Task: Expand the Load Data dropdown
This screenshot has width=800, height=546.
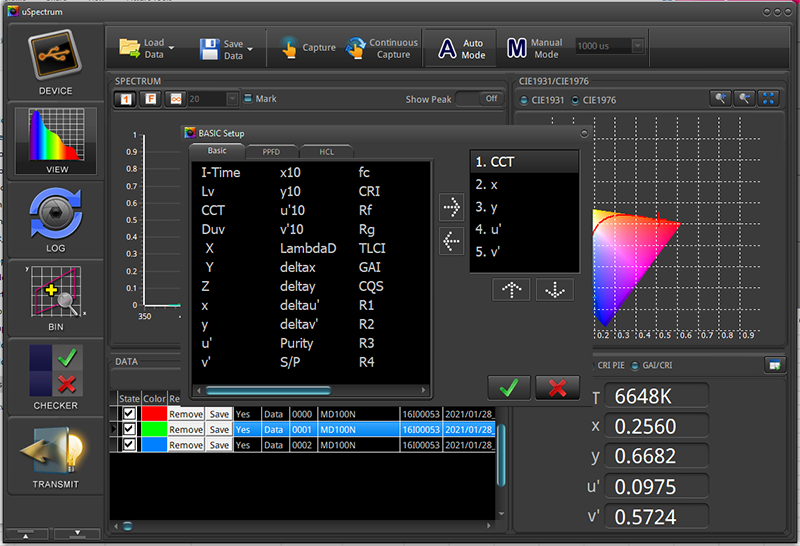Action: (x=172, y=48)
